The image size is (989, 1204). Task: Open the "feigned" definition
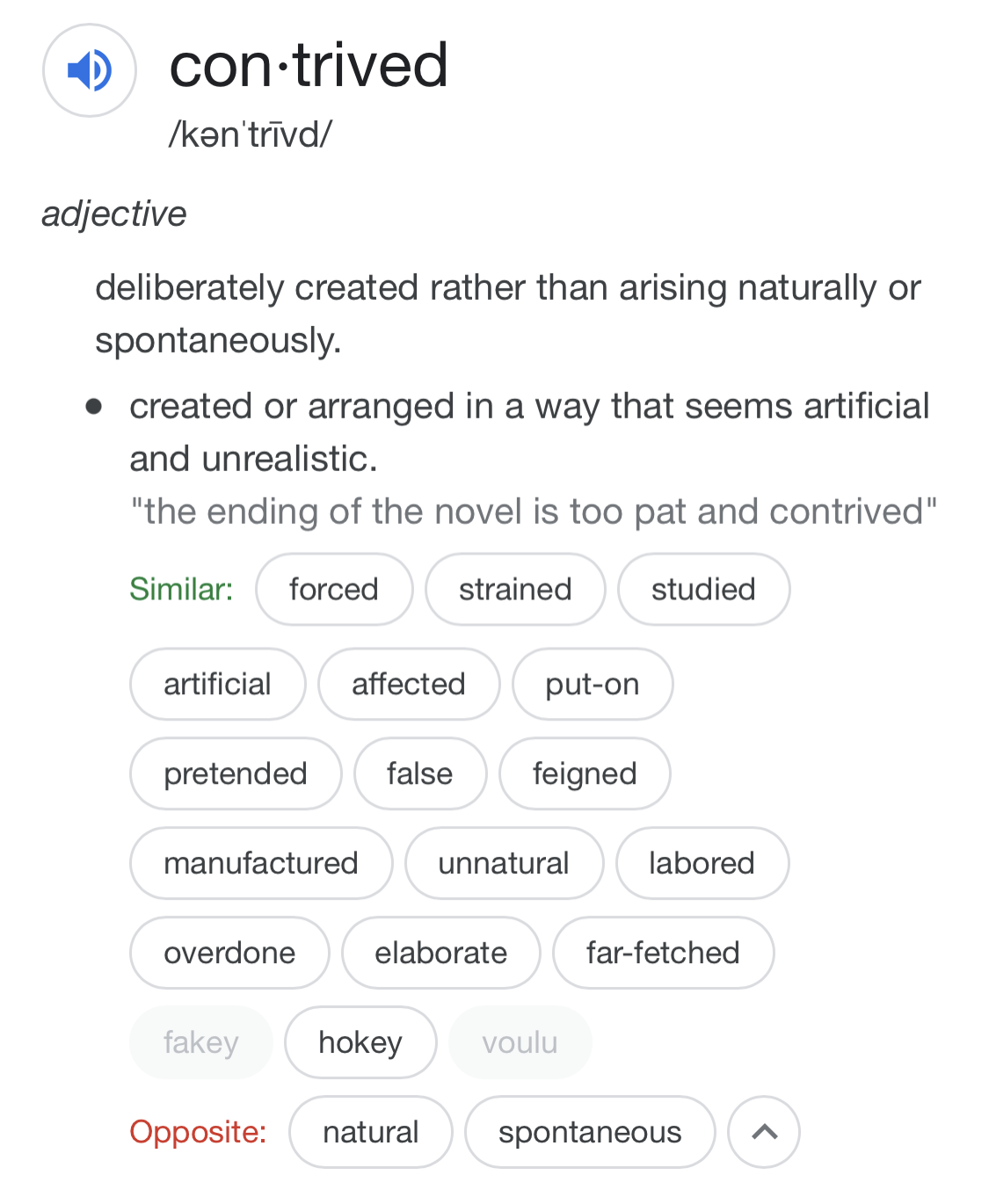[585, 773]
